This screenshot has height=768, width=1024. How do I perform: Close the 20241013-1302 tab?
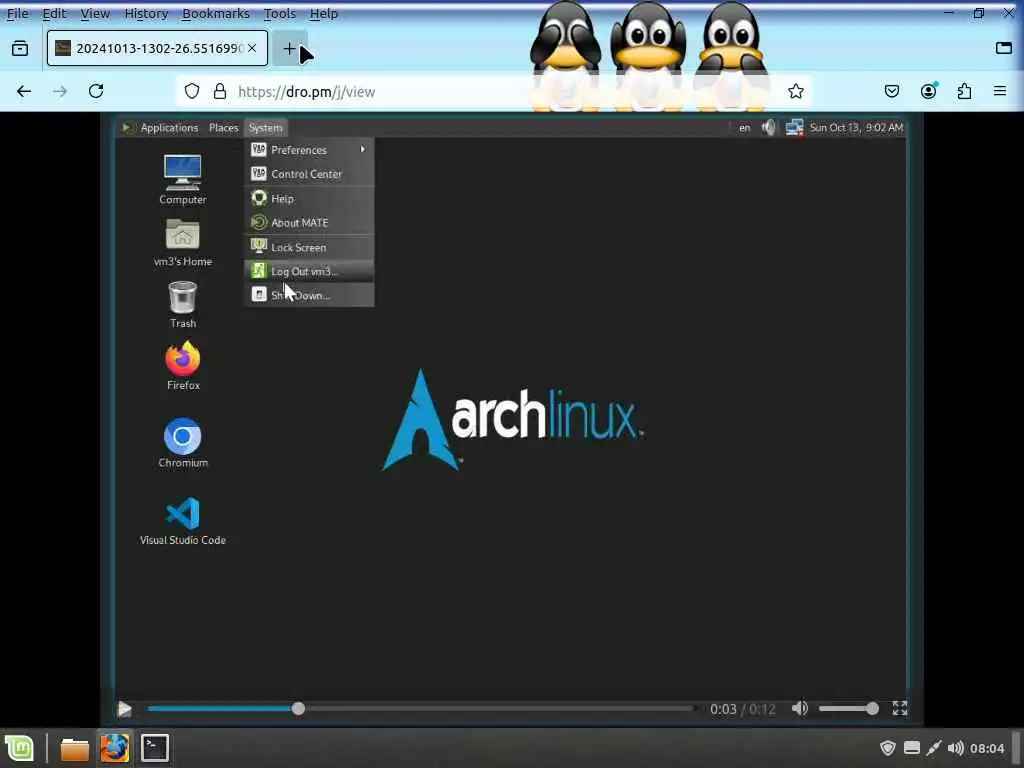252,48
